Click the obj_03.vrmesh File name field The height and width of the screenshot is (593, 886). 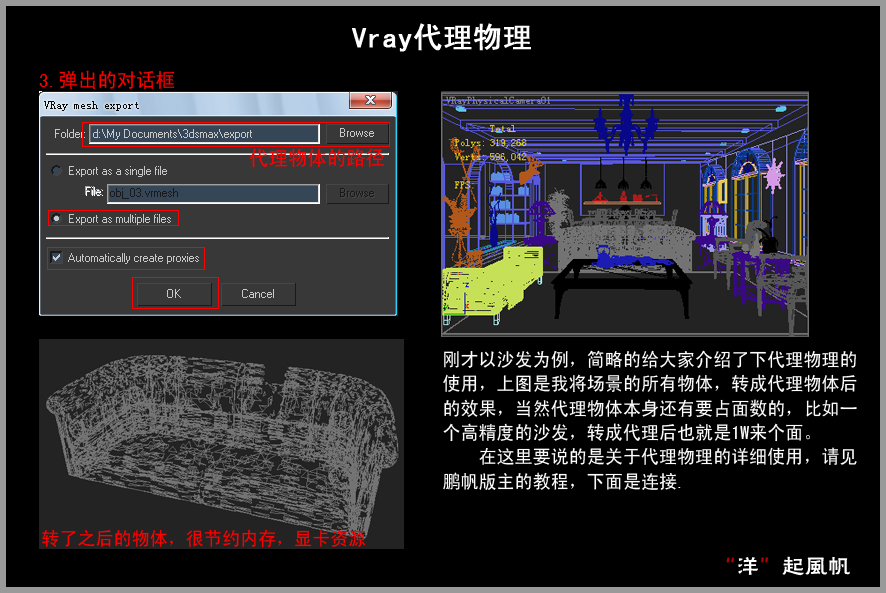click(x=213, y=193)
